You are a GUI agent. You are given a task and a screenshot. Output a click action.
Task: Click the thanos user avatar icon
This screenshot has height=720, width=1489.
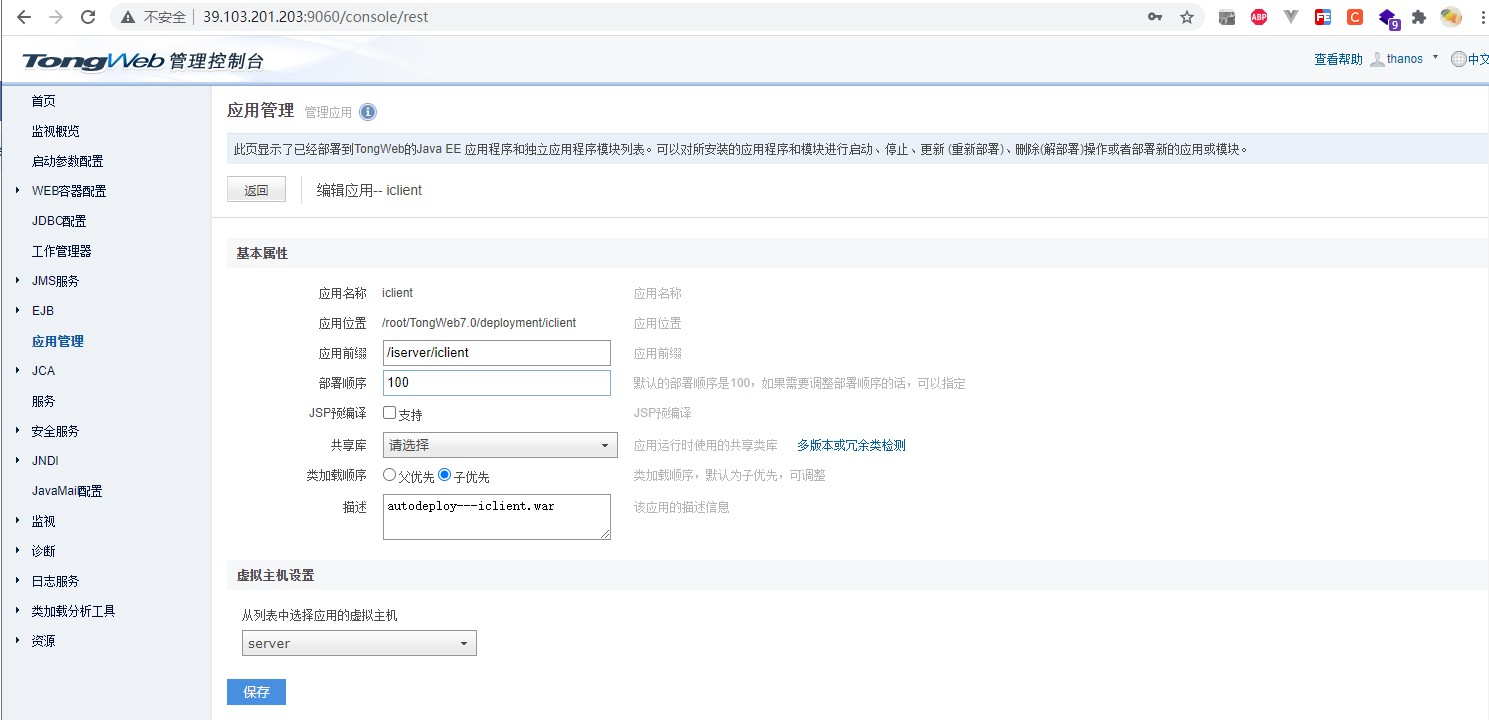(1378, 59)
